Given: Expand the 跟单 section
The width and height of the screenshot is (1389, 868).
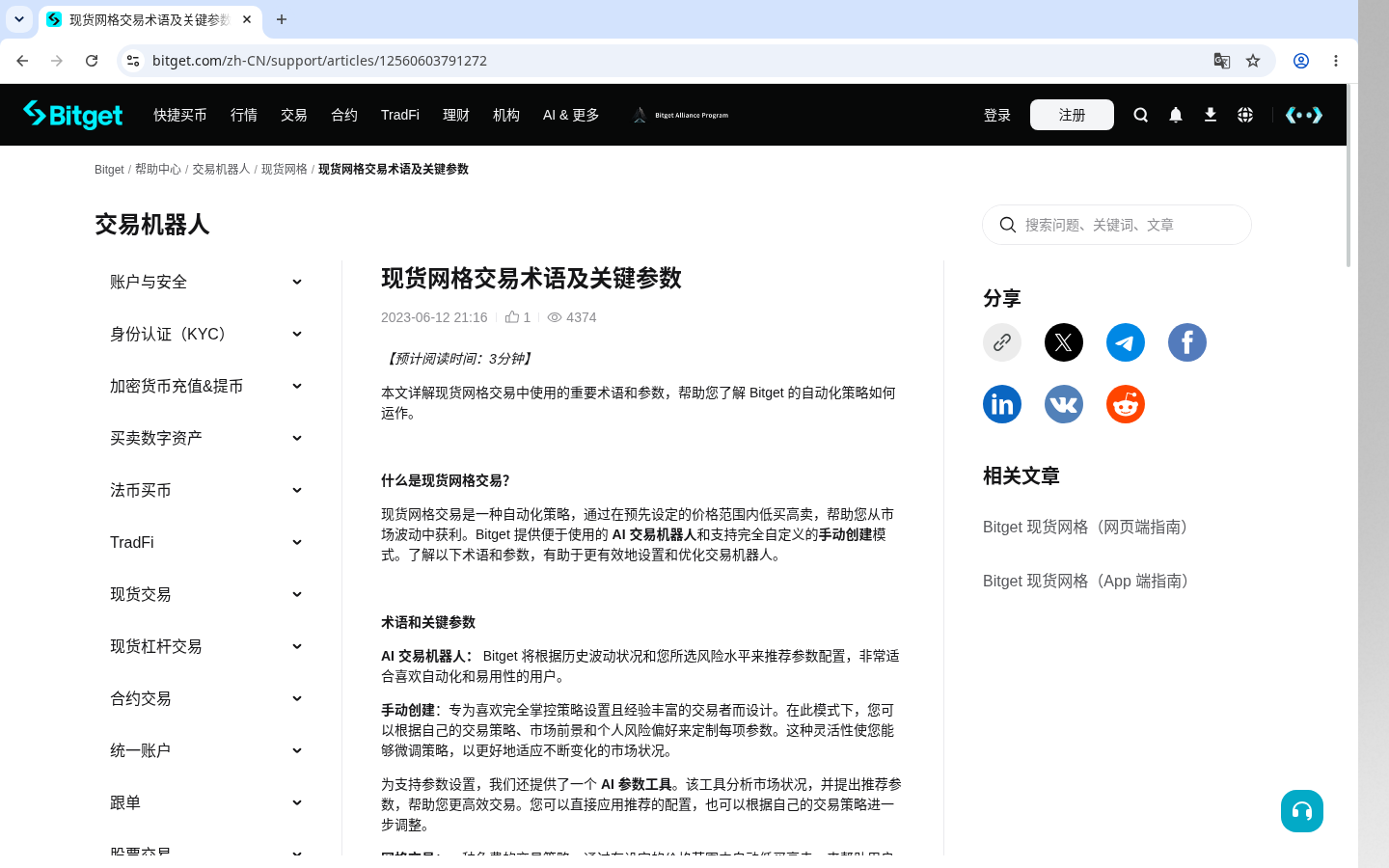Looking at the screenshot, I should [x=206, y=802].
